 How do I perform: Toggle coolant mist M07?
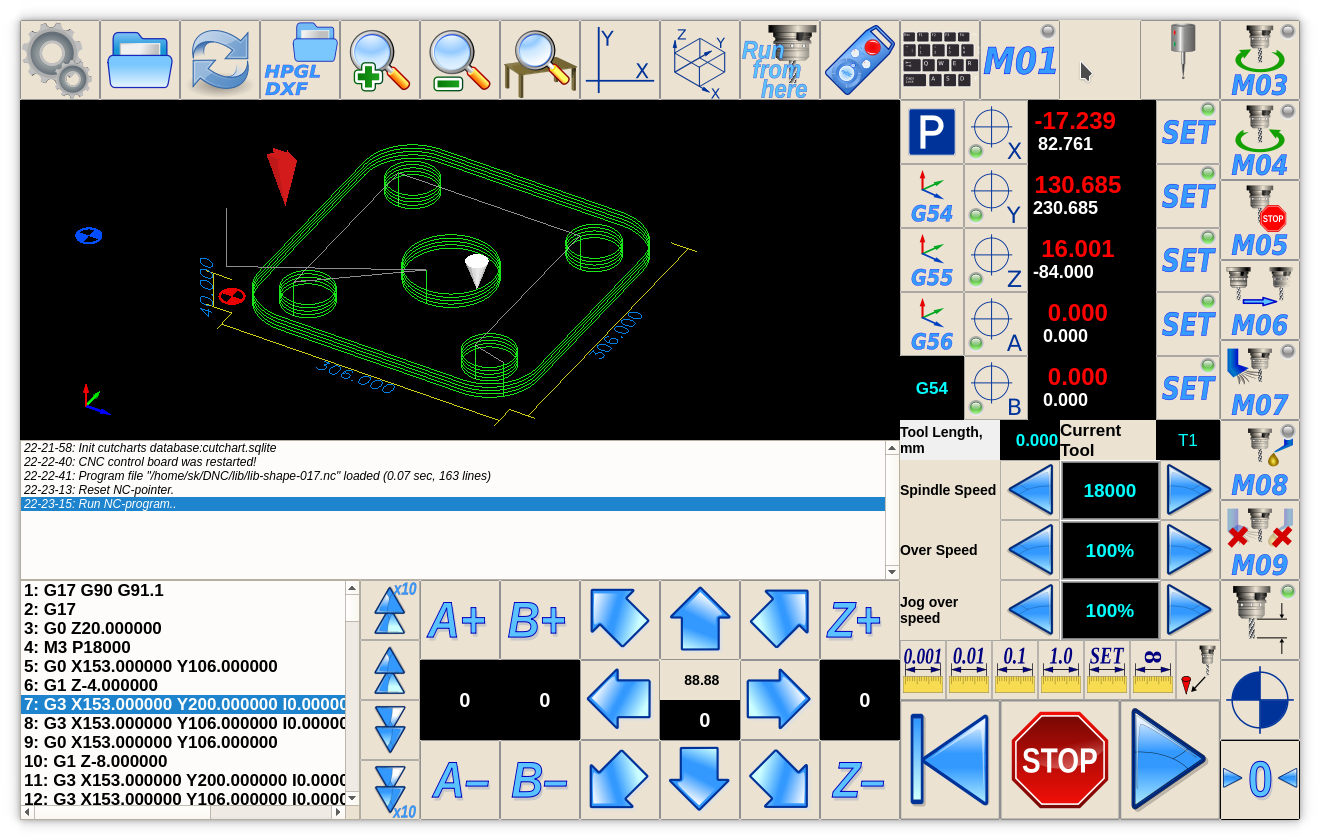click(x=1259, y=380)
